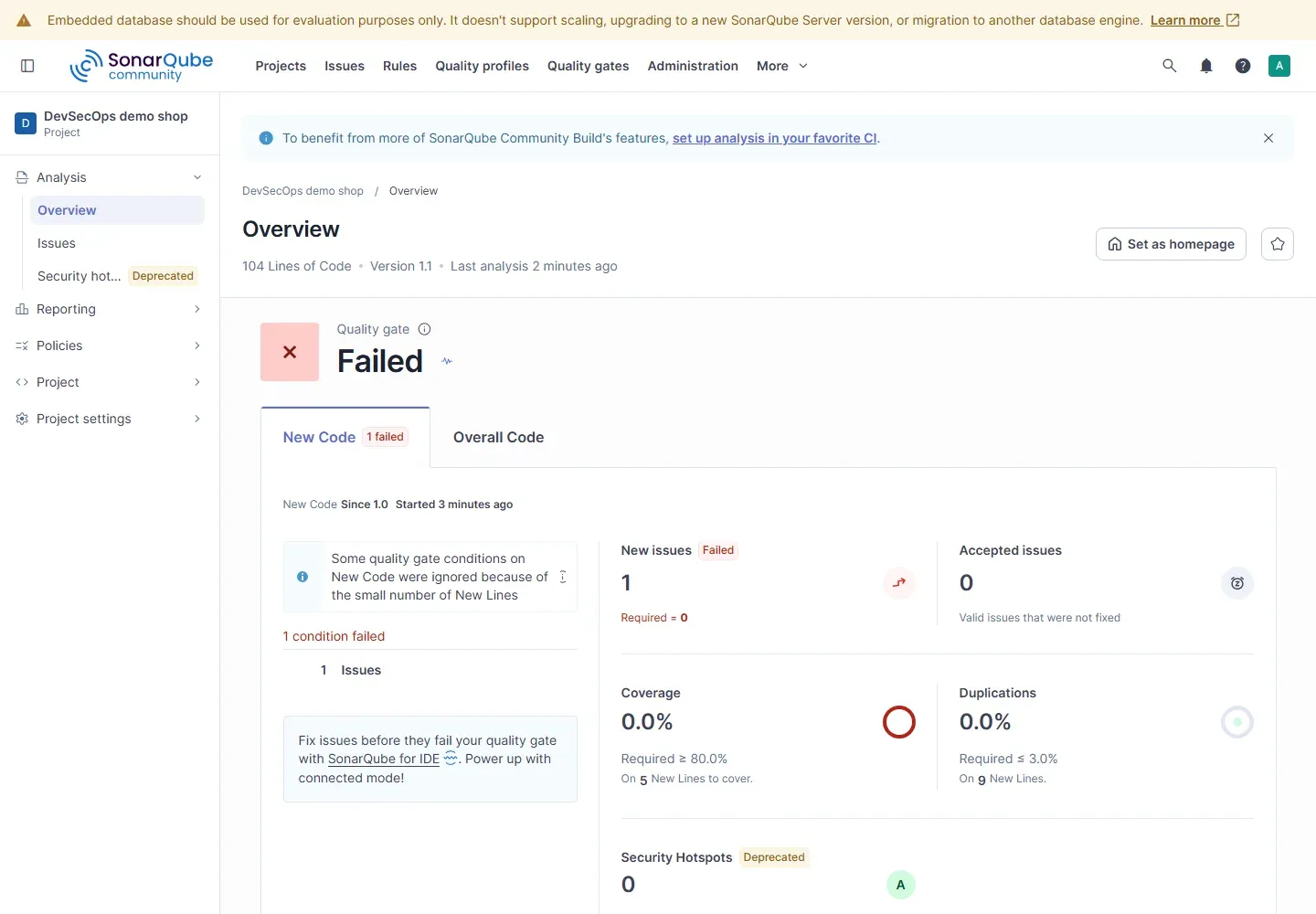
Task: Open Quality profiles in top navigation
Action: point(482,66)
